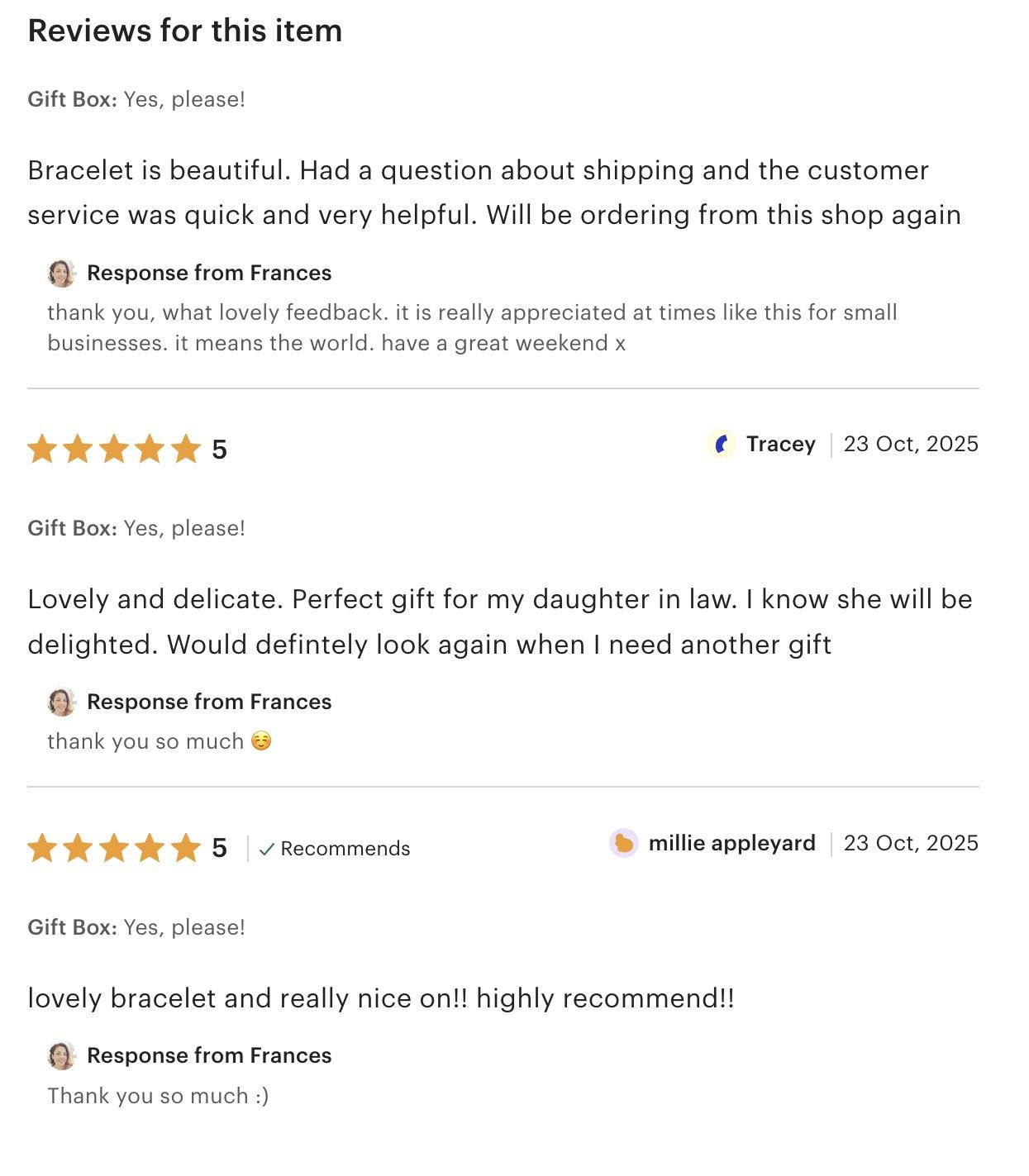
Task: Click 'Response from Frances' under millie's review
Action: click(x=209, y=1056)
